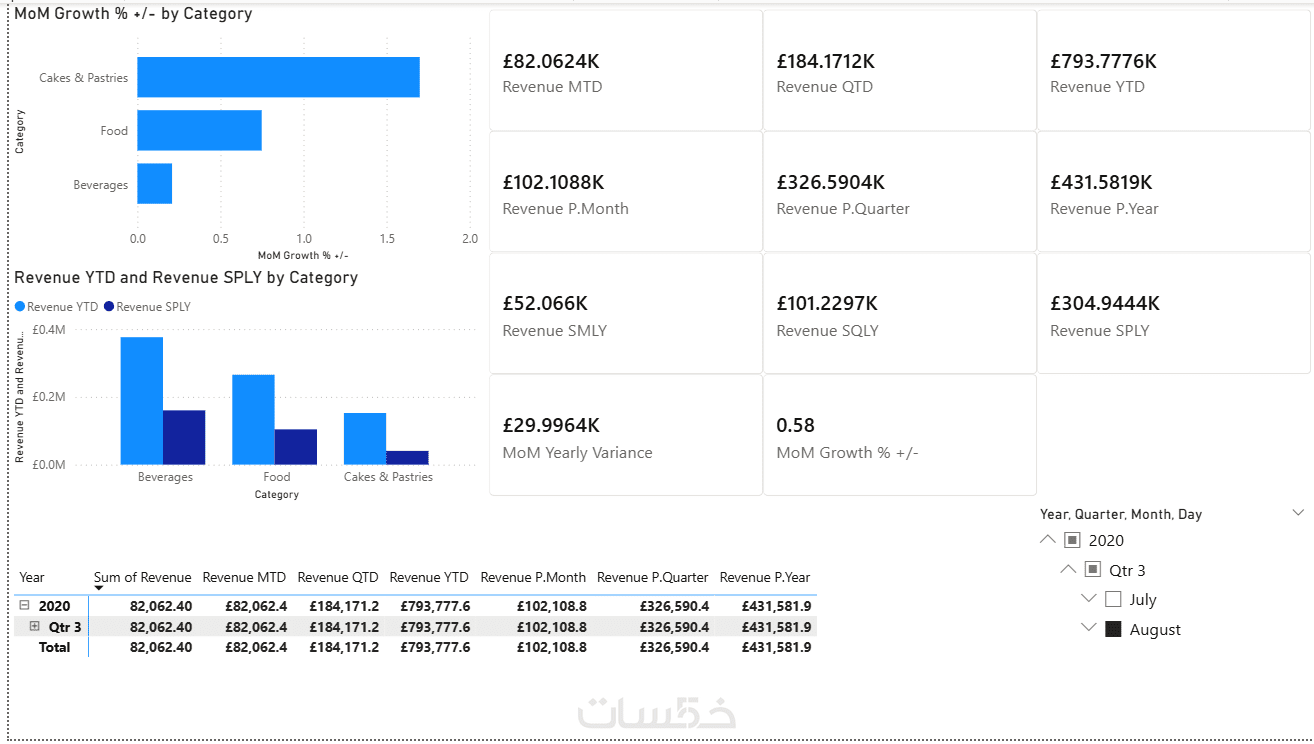Click the Revenue P.Quarter column header
1314x744 pixels.
pos(652,577)
